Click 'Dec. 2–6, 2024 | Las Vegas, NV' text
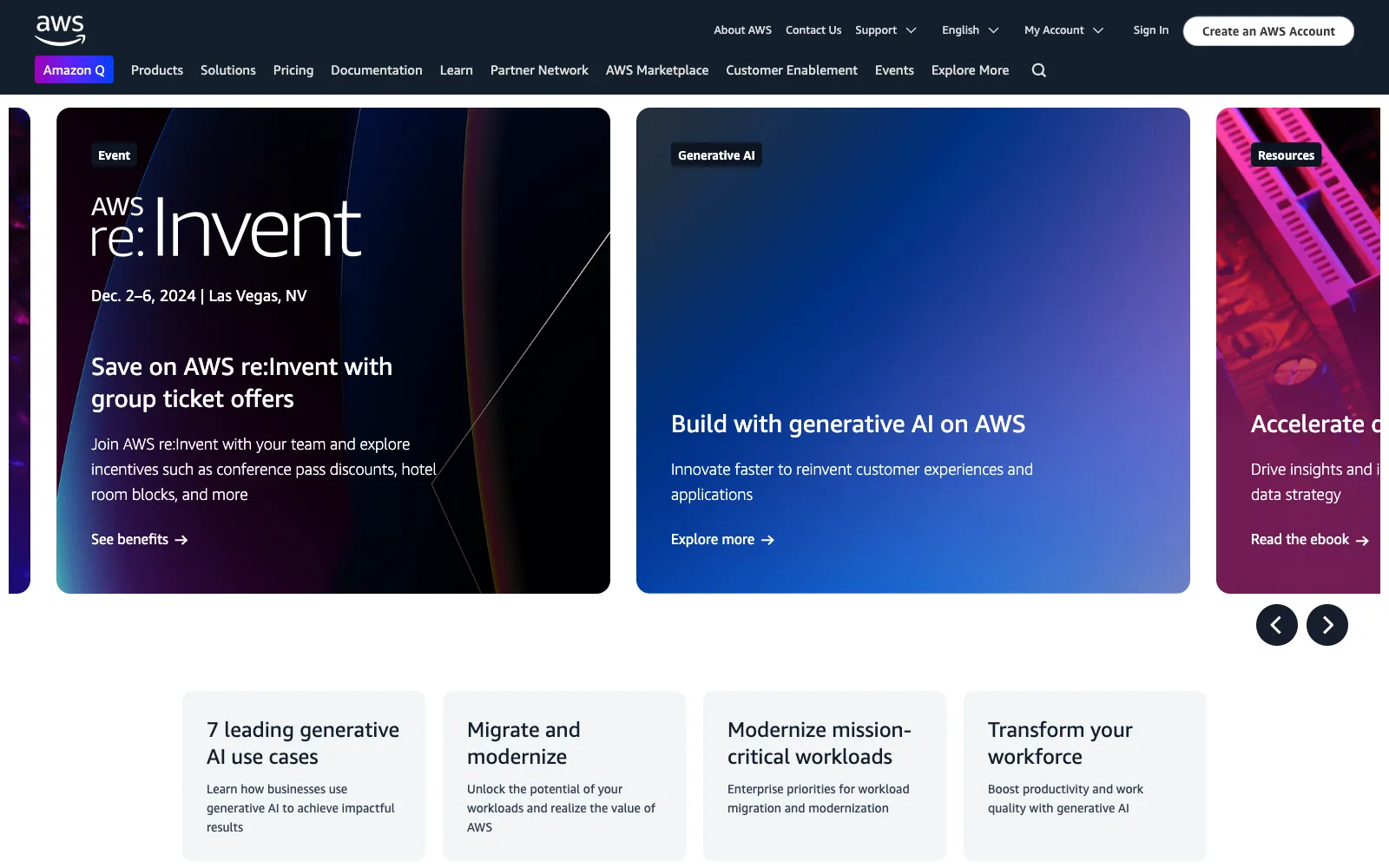The image size is (1389, 868). point(199,296)
